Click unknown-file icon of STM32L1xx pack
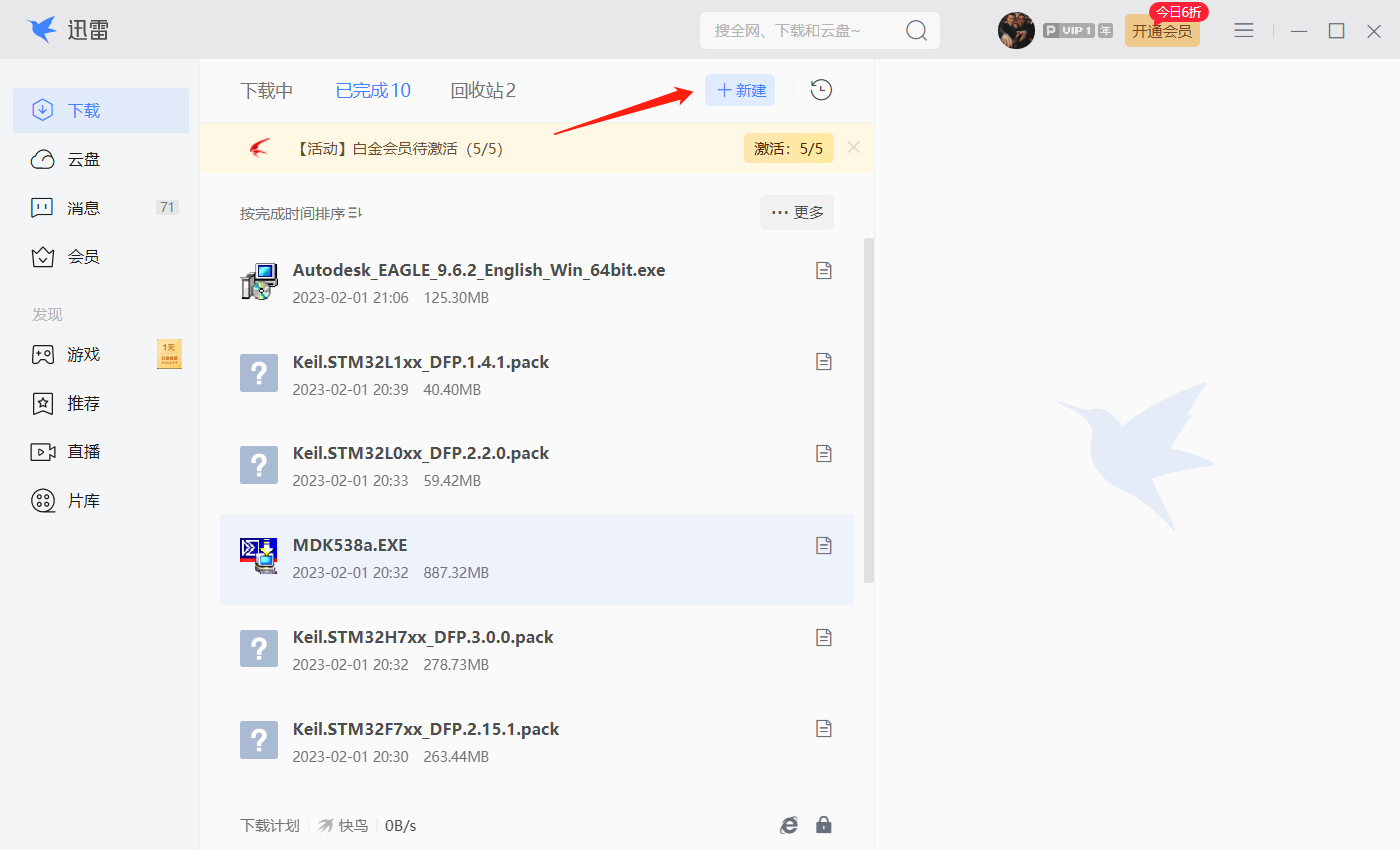This screenshot has height=850, width=1400. (259, 374)
